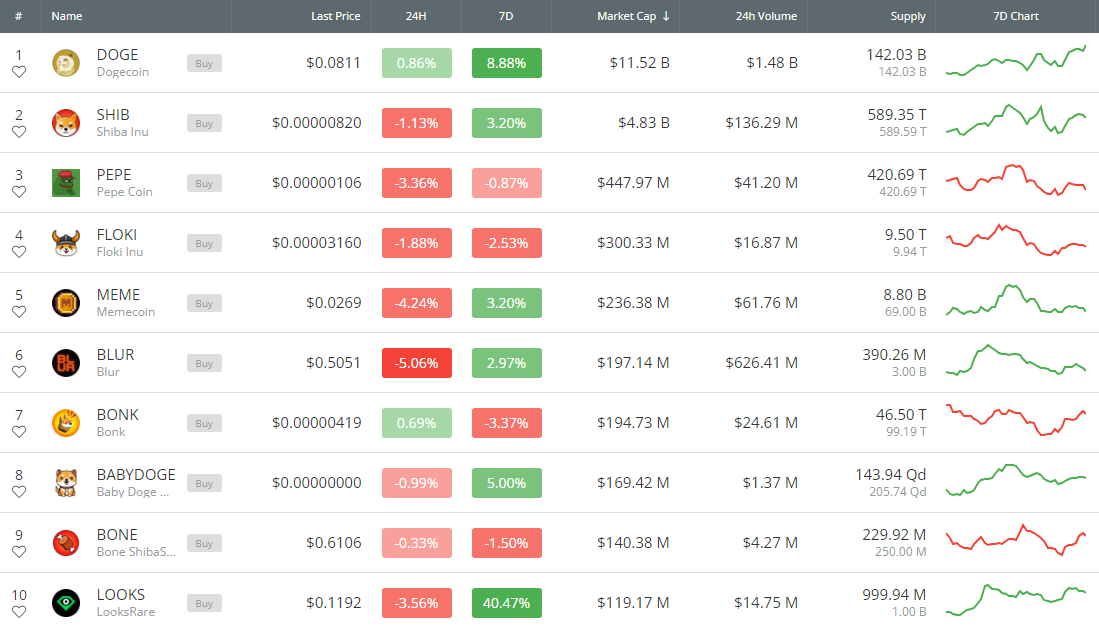
Task: Click the $626.41 M volume value
Action: [761, 363]
